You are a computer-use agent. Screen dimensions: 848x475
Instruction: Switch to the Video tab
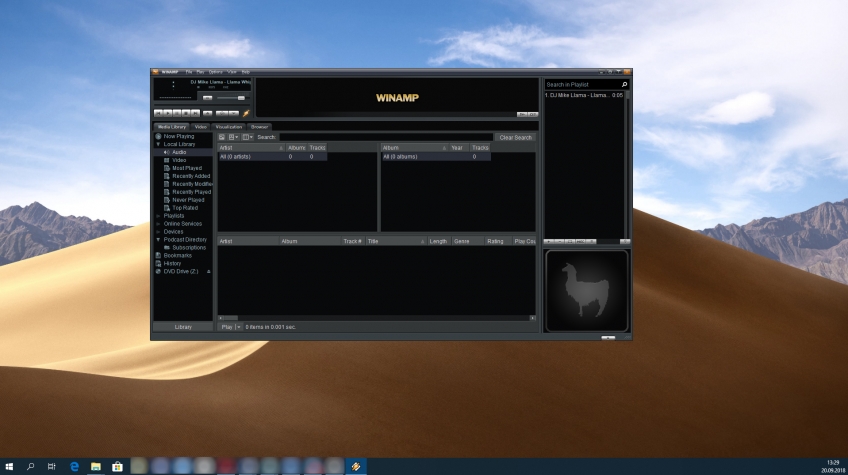201,127
